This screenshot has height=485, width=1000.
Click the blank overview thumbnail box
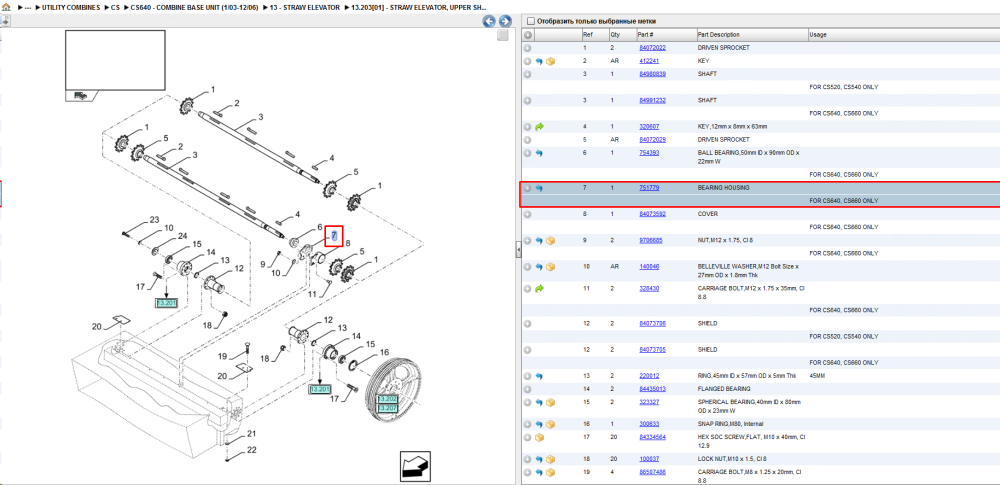[115, 59]
